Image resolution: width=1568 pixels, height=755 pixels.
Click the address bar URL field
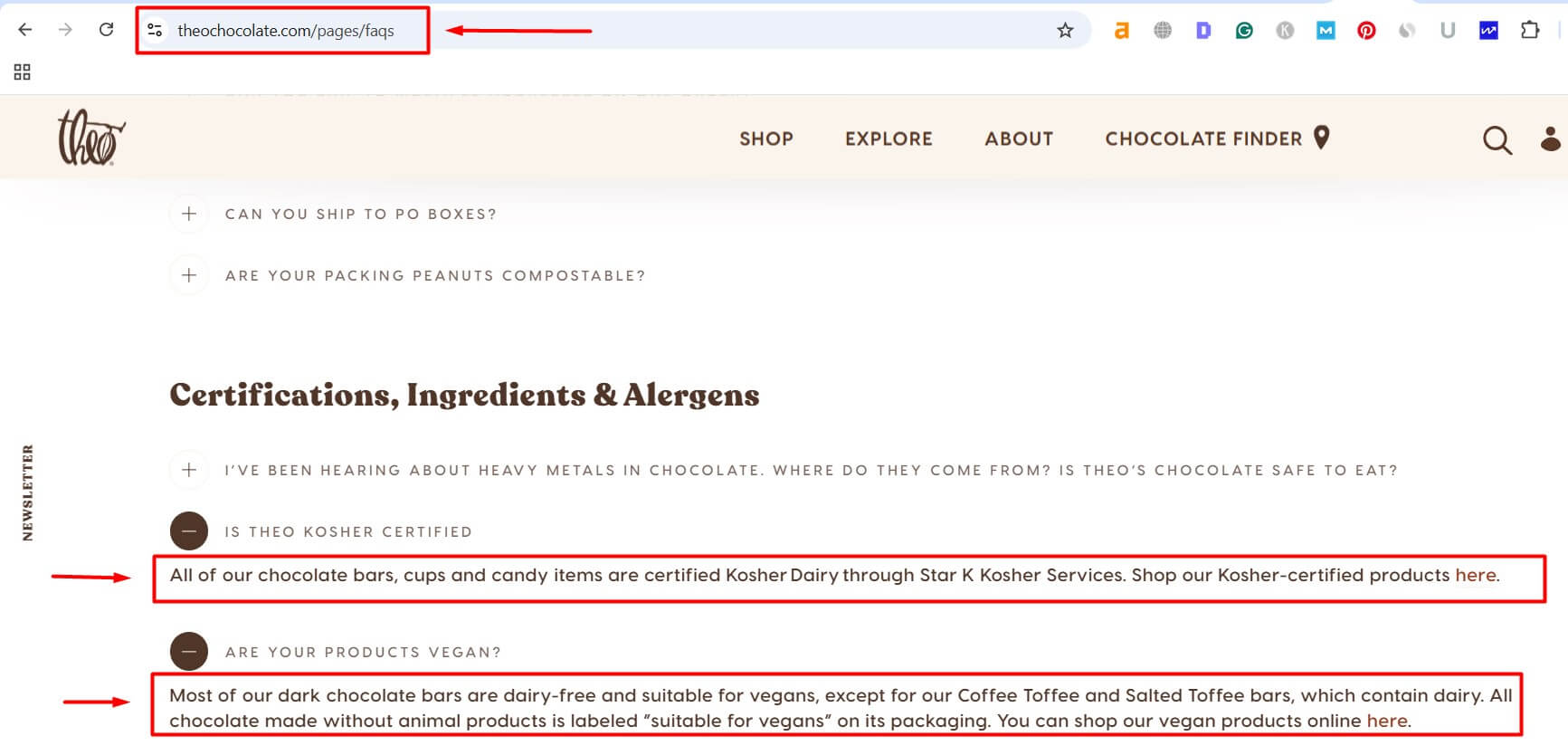click(x=285, y=31)
